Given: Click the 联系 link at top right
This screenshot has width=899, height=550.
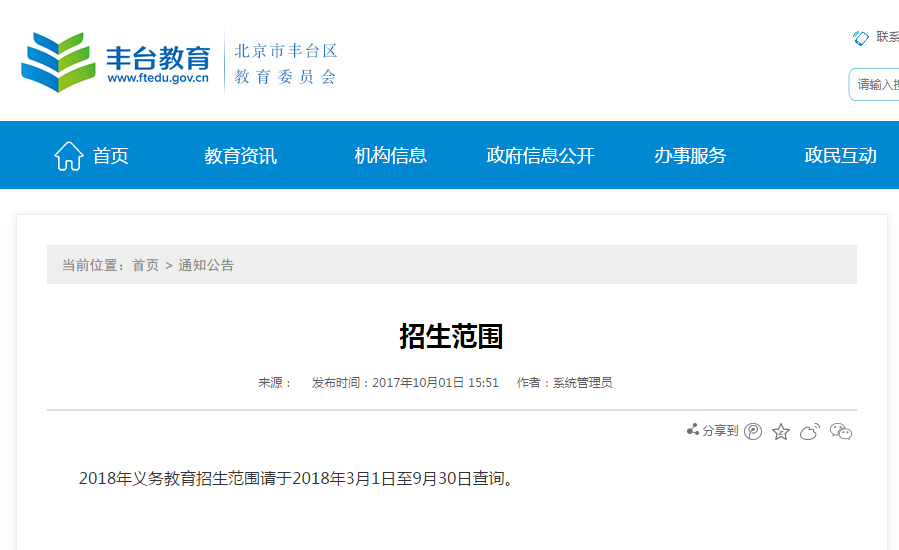Looking at the screenshot, I should (886, 37).
